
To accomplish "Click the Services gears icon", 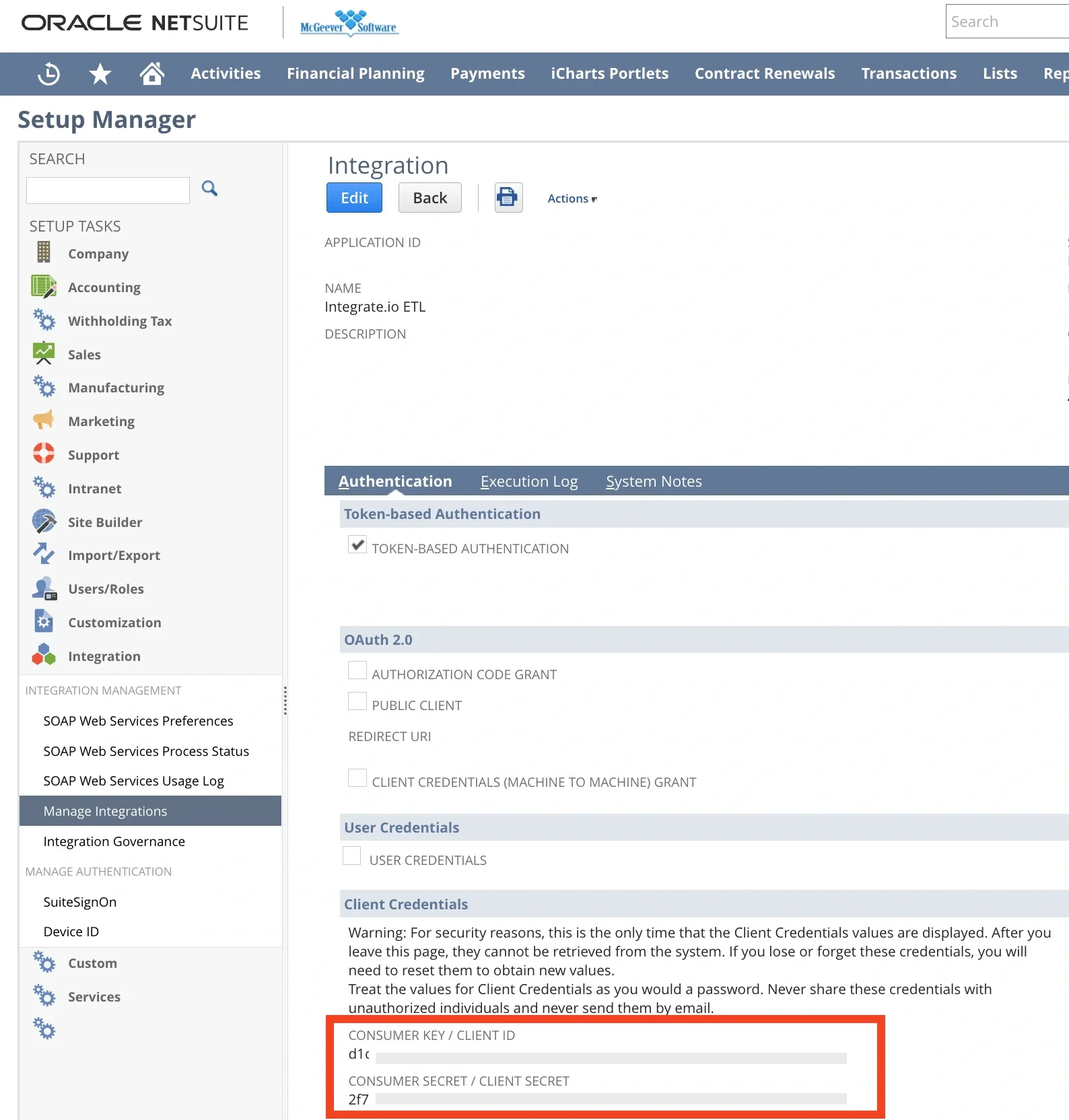I will coord(44,995).
